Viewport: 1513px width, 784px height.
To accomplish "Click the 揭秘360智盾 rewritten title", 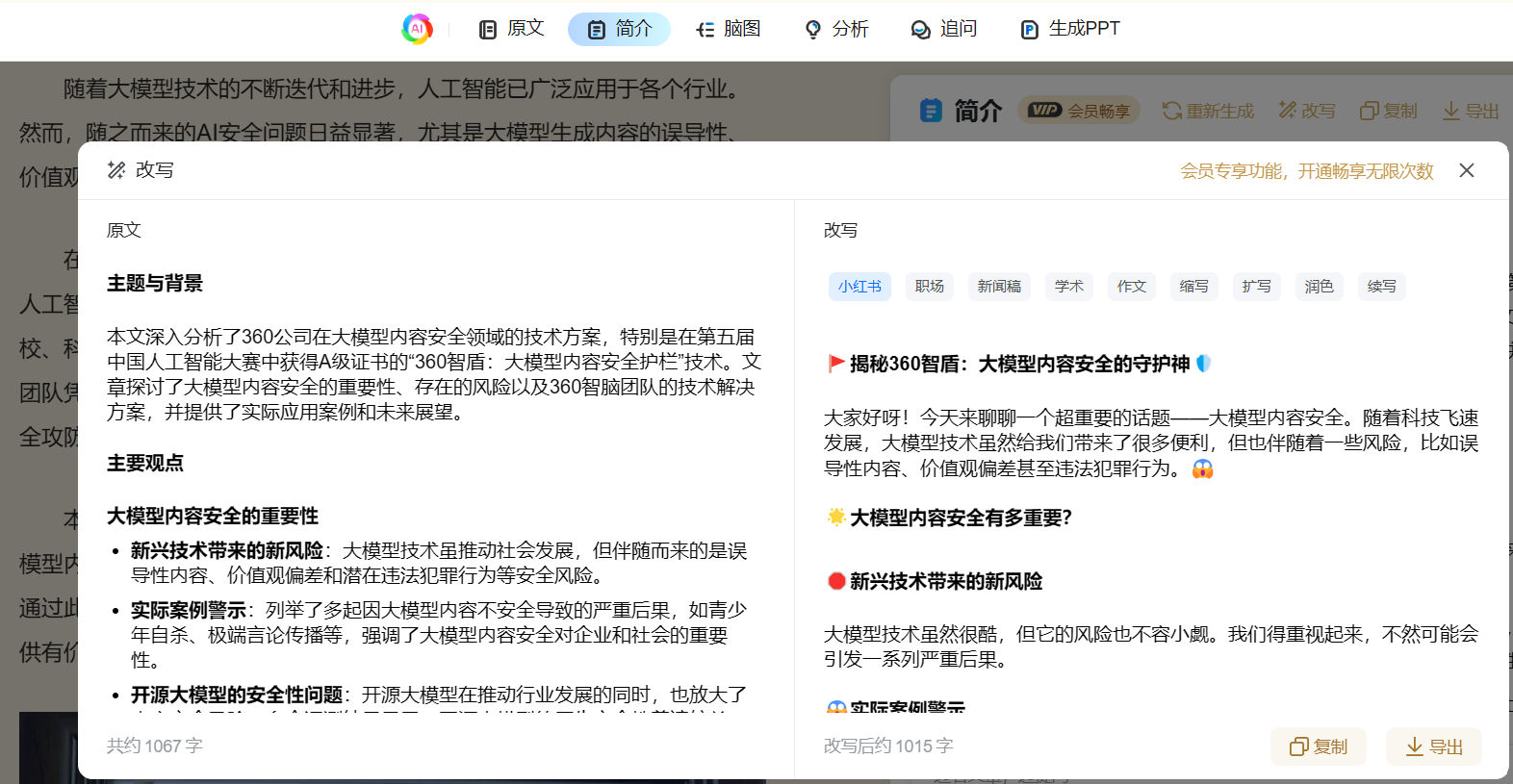I will [1020, 365].
